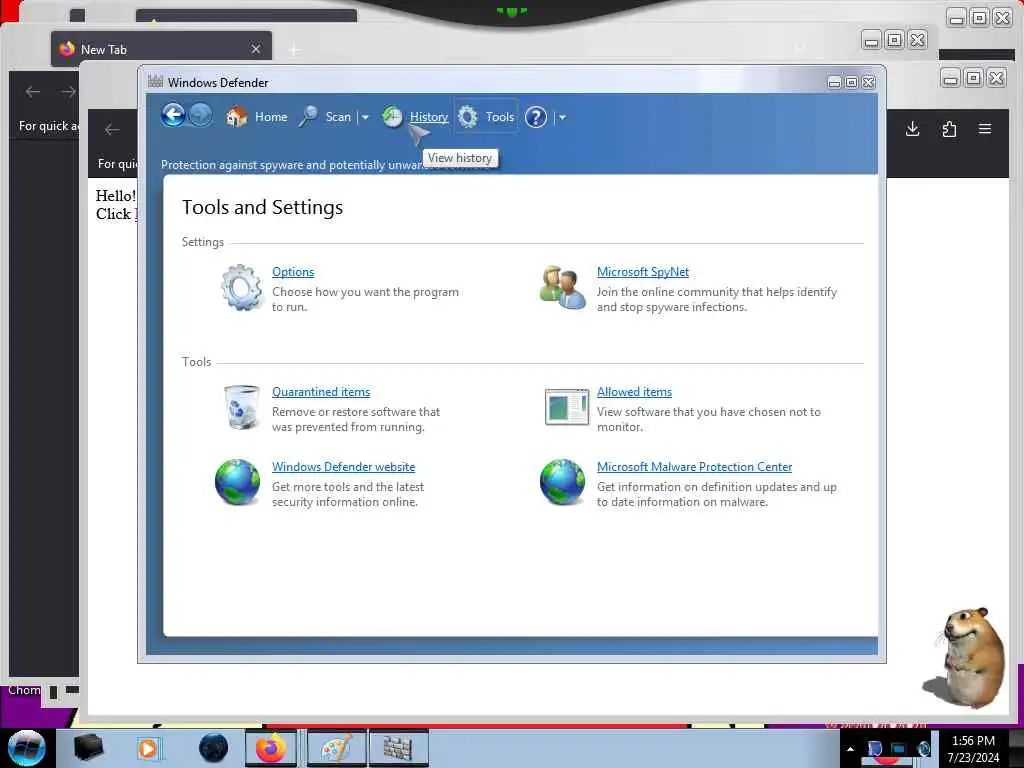The width and height of the screenshot is (1024, 768).
Task: Open Windows Defender wall taskbar icon
Action: 398,748
